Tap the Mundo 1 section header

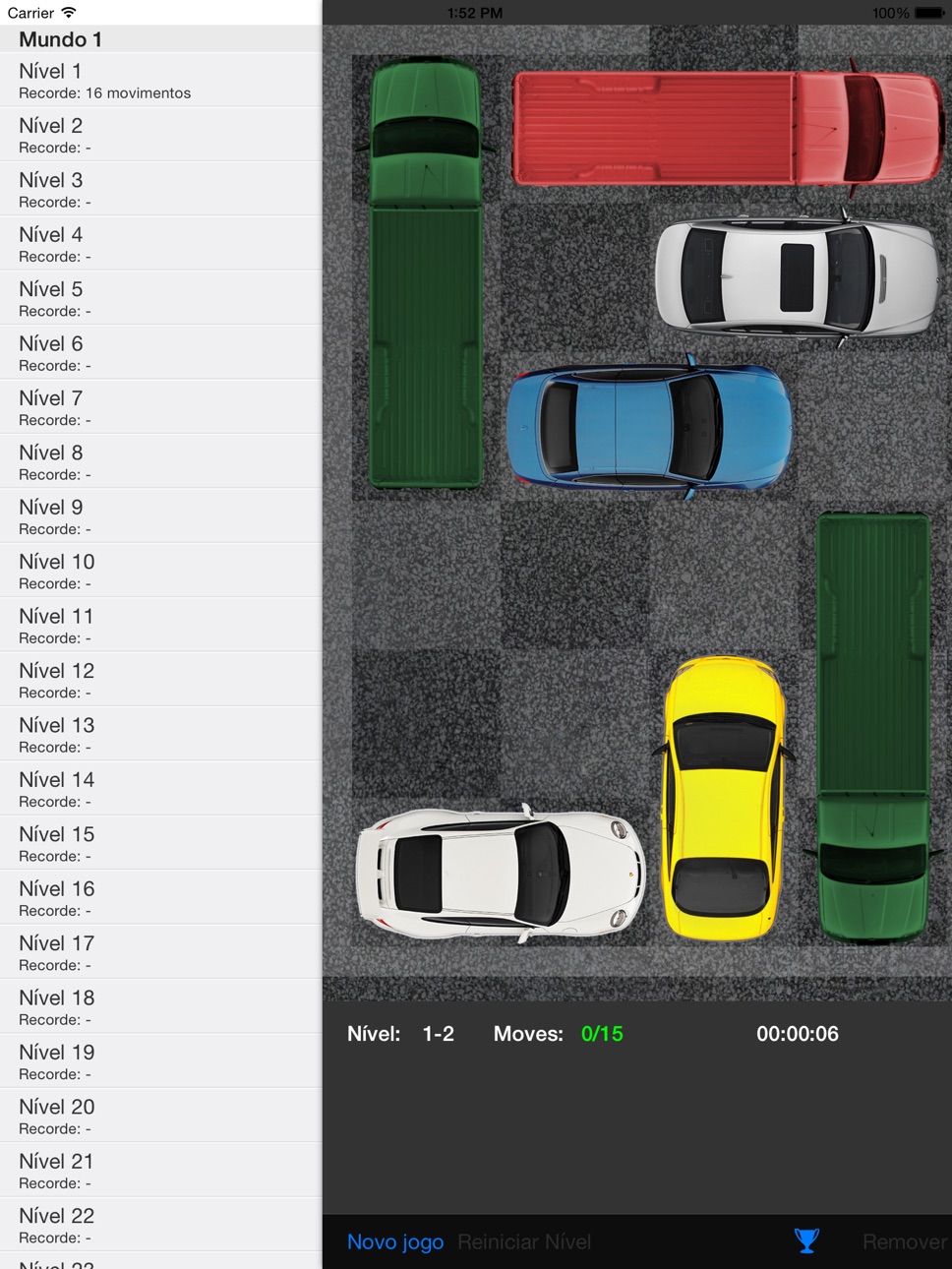tap(160, 39)
